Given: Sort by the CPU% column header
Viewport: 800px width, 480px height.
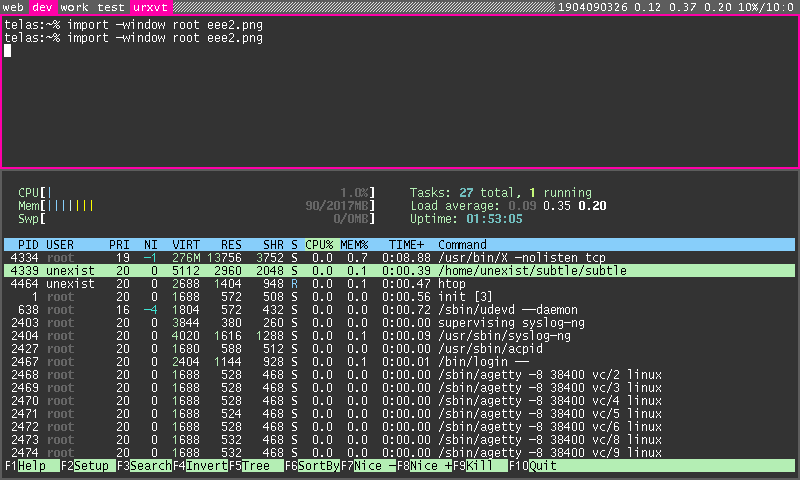Looking at the screenshot, I should 319,245.
